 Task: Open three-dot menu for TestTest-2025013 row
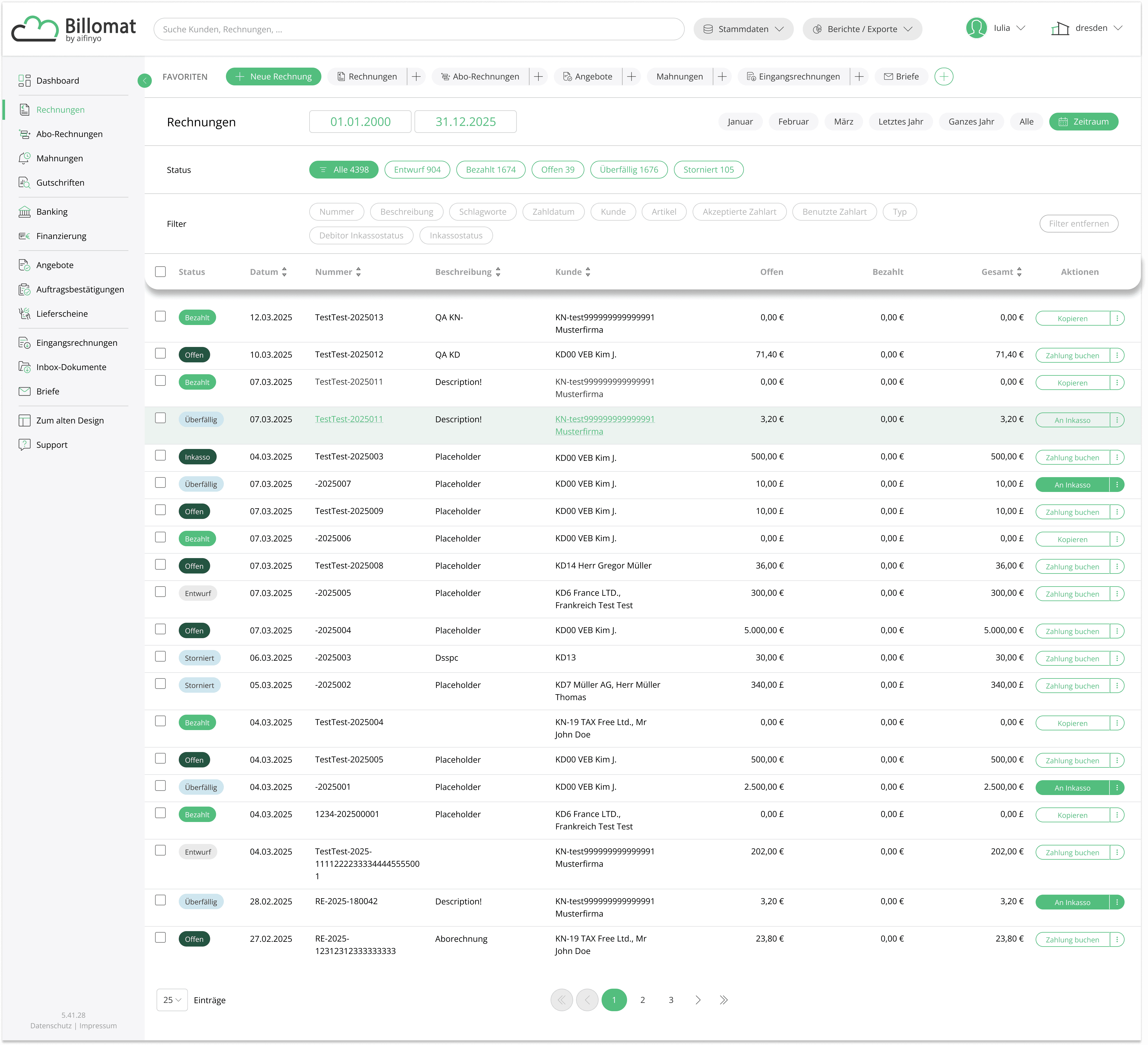(1117, 318)
